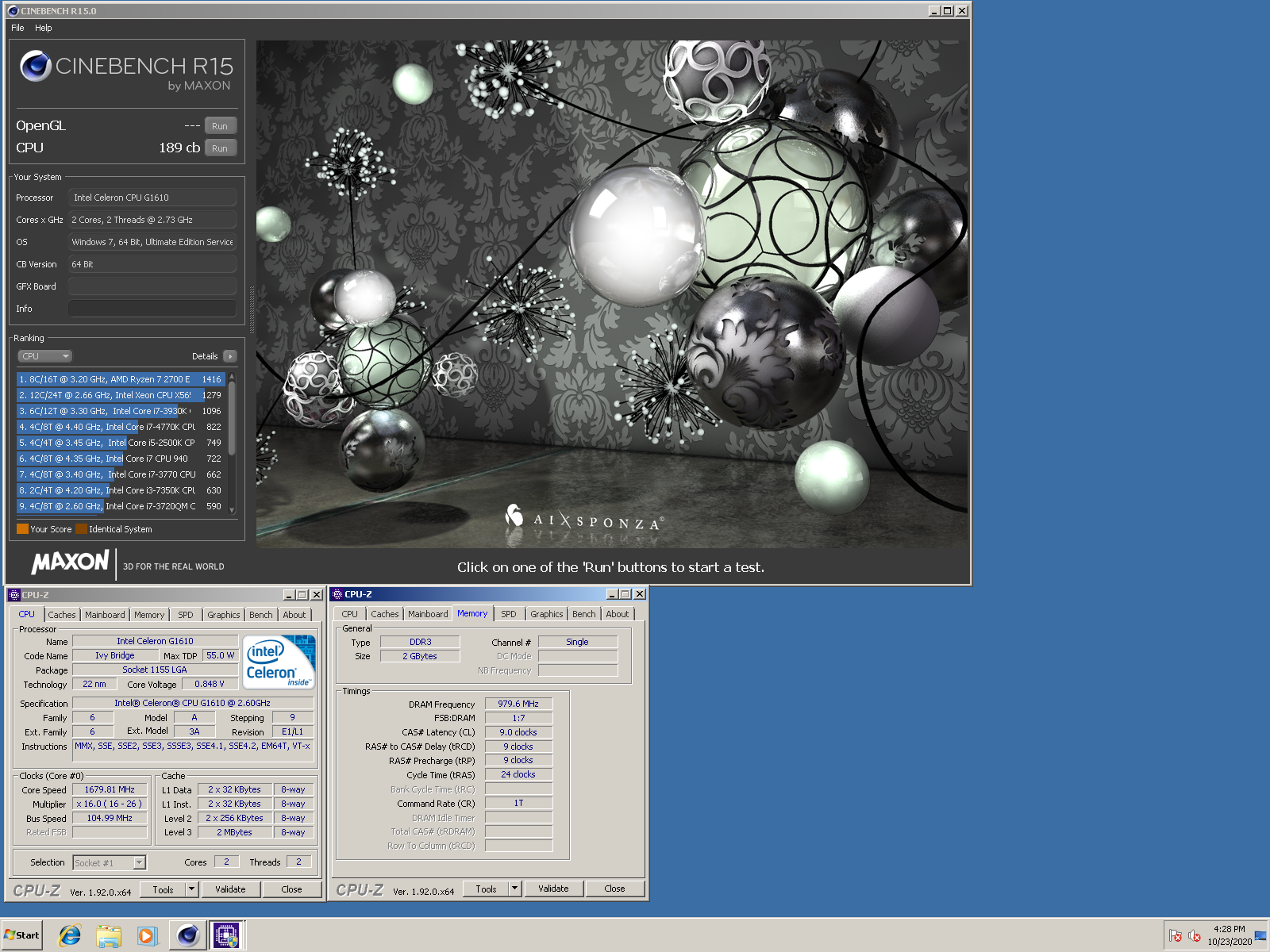Image resolution: width=1270 pixels, height=952 pixels.
Task: Open the Windows Start button
Action: (22, 935)
